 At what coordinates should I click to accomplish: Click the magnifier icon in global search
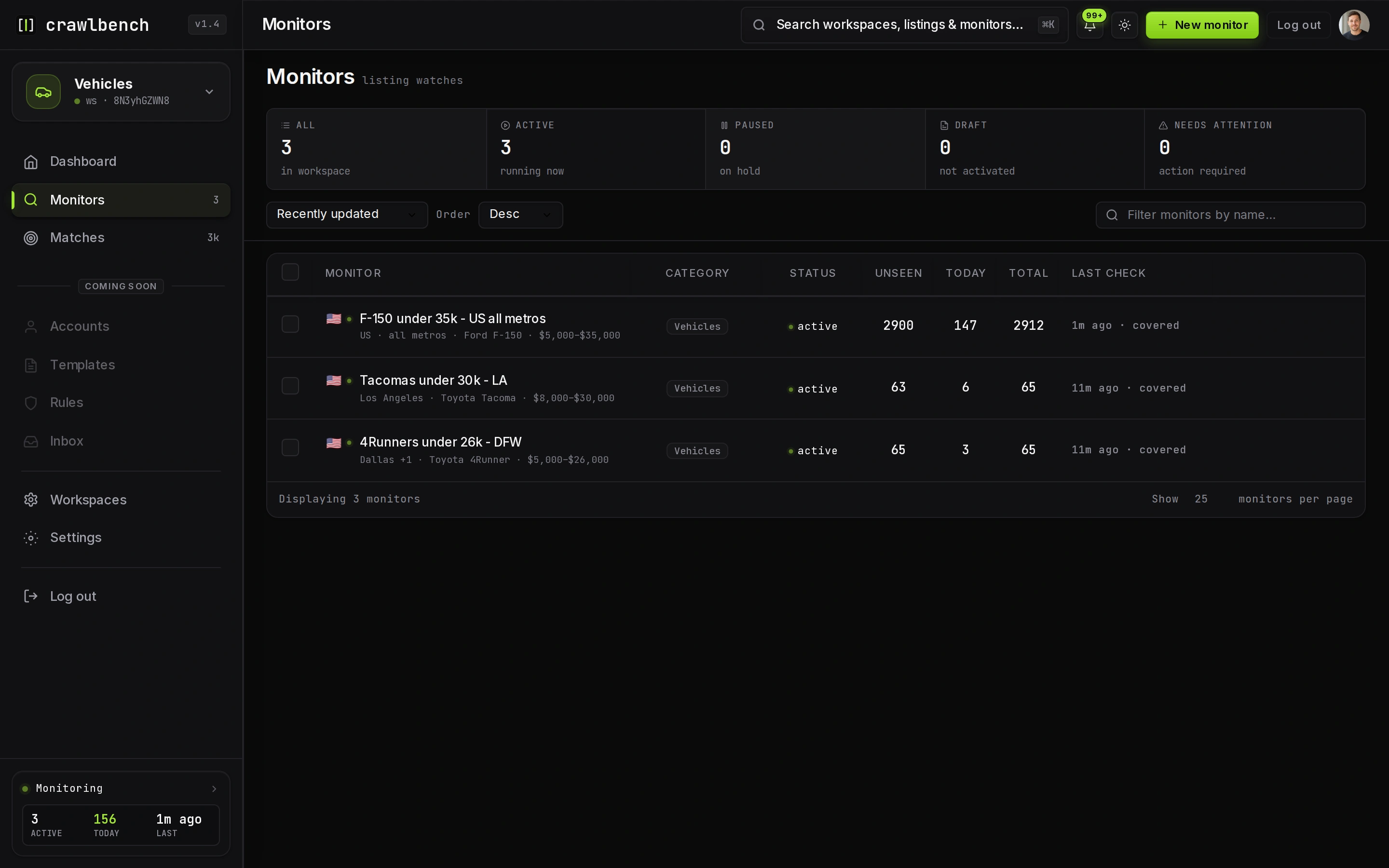point(759,25)
